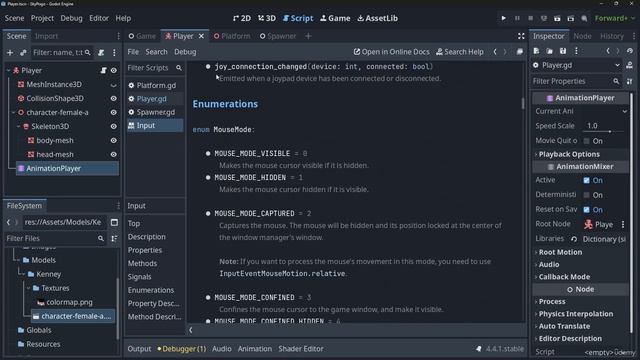640x360 pixels.
Task: Stop the running project
Action: click(531, 18)
